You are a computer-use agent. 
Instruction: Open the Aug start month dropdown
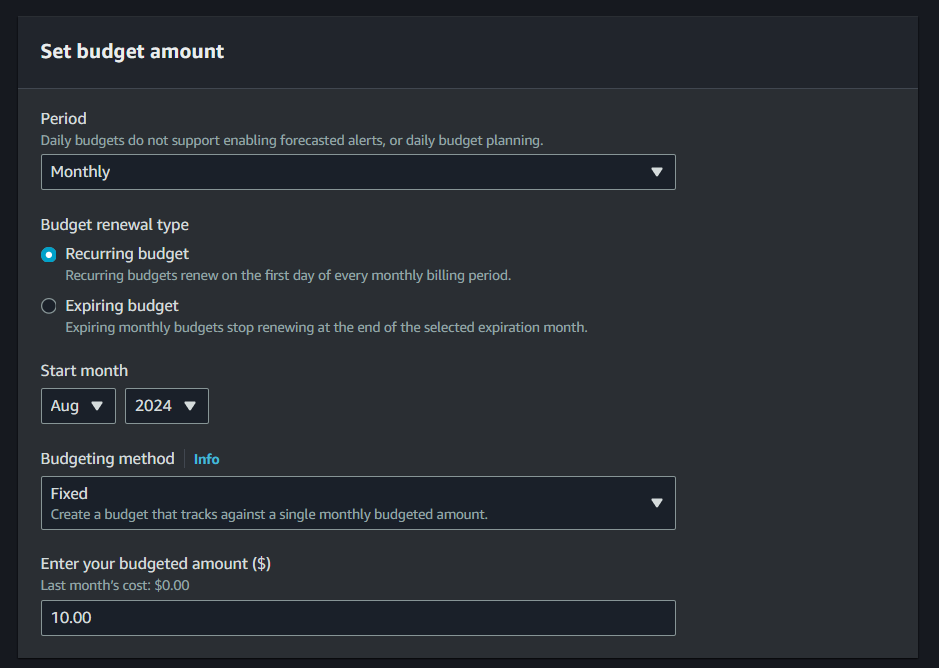pos(78,406)
